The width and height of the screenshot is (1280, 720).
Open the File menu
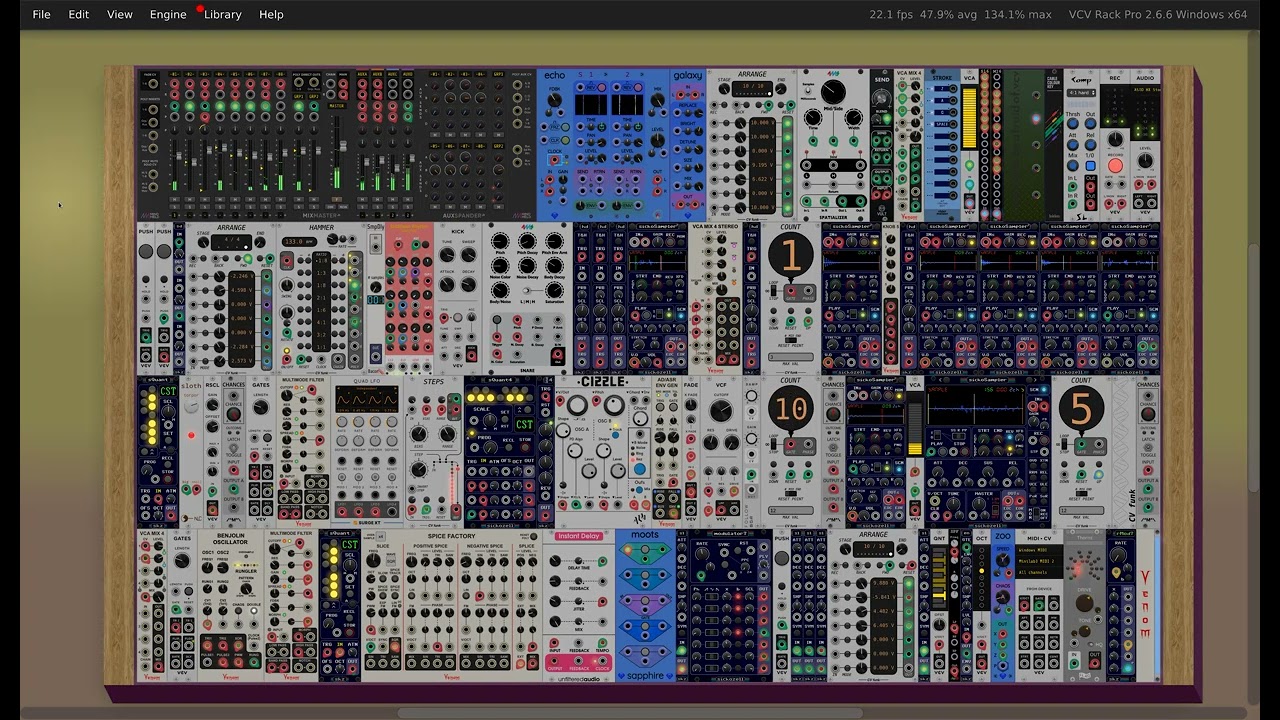[41, 14]
